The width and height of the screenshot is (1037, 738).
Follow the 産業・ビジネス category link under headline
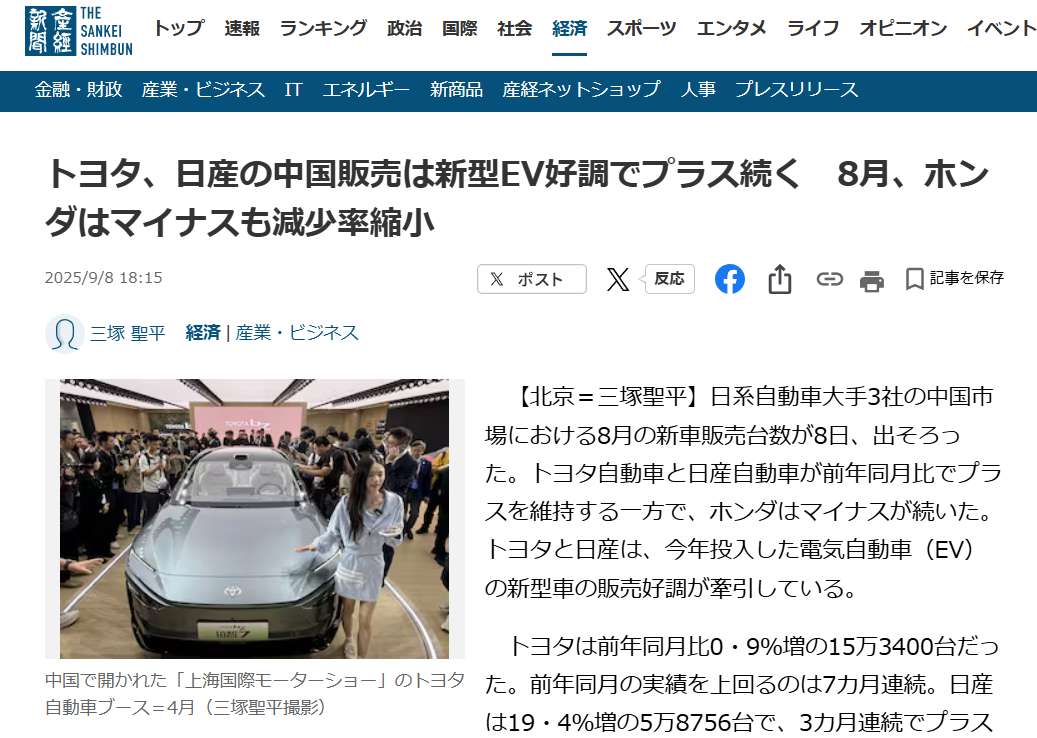click(296, 333)
